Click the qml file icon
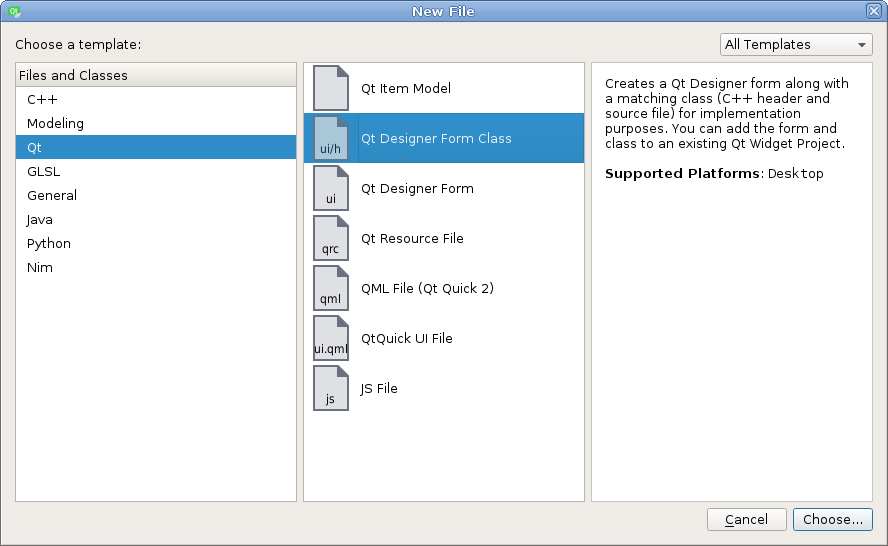The width and height of the screenshot is (888, 546). (x=331, y=288)
